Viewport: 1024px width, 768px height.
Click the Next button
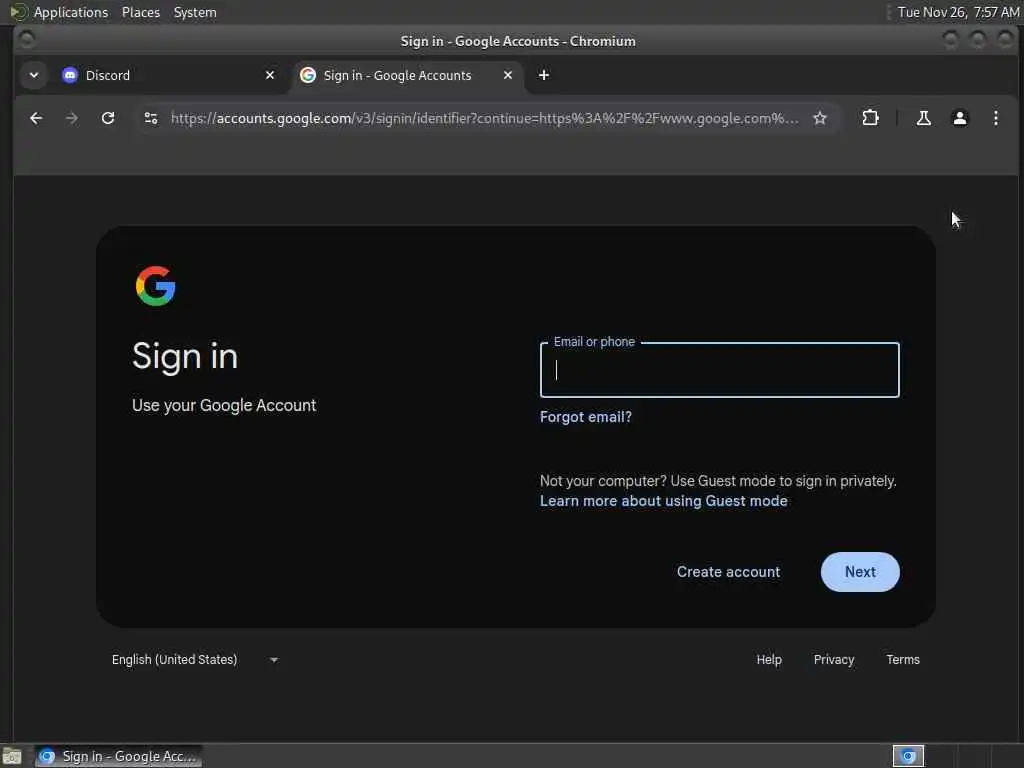coord(860,572)
